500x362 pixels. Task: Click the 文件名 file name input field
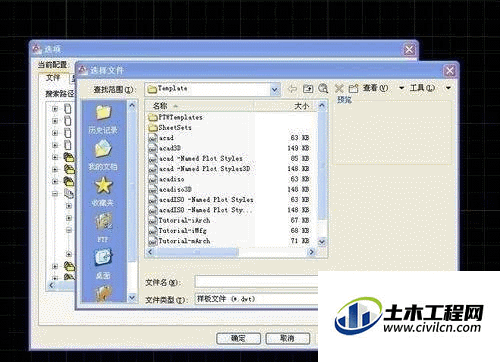pyautogui.click(x=257, y=282)
